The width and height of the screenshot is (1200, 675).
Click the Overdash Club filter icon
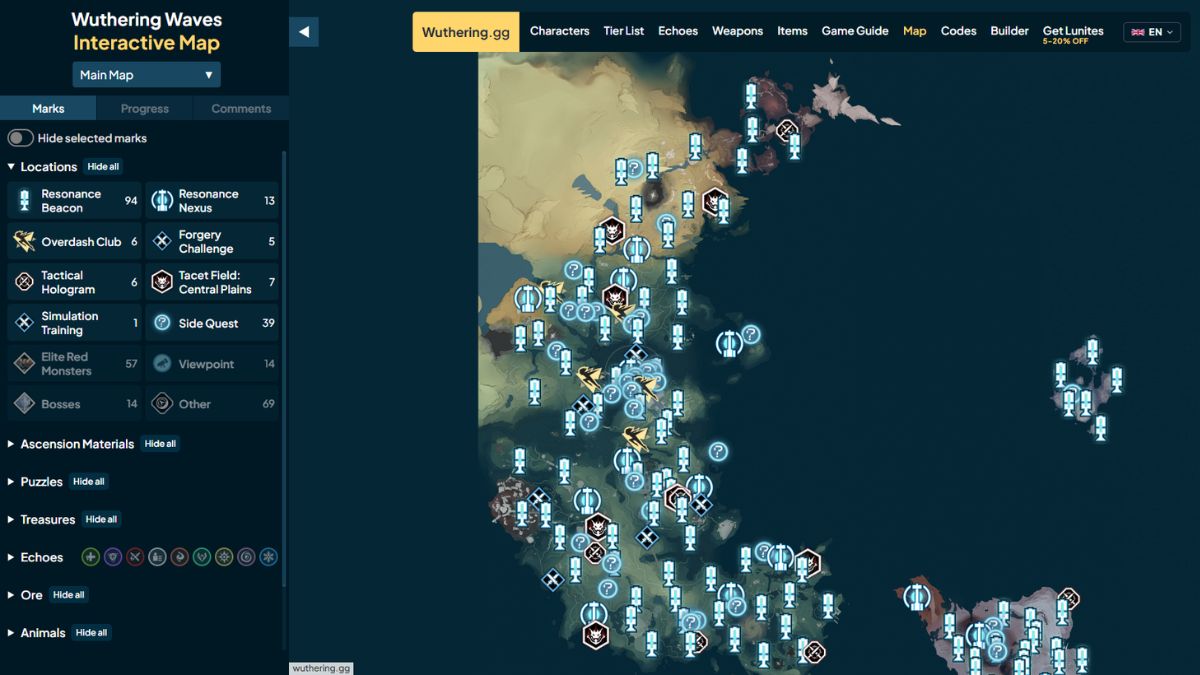(x=24, y=242)
